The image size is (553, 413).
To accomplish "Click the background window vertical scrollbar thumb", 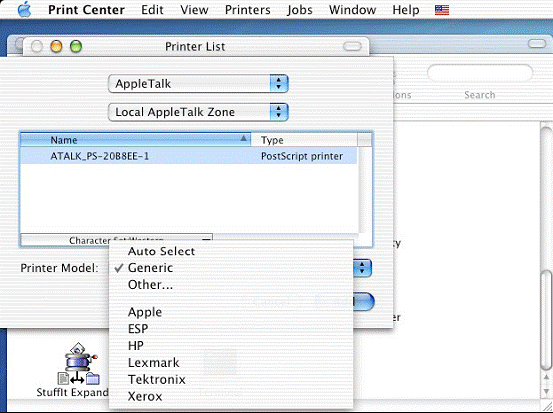I will pos(547,320).
